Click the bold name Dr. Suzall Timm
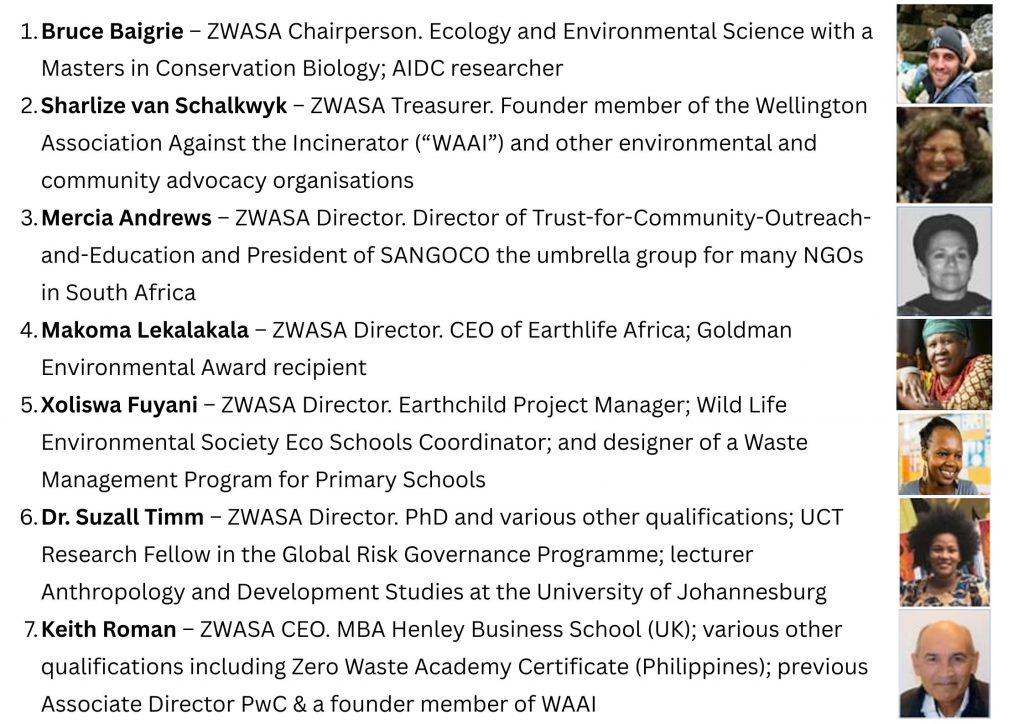Screen dimensions: 1024x724 coord(123,517)
